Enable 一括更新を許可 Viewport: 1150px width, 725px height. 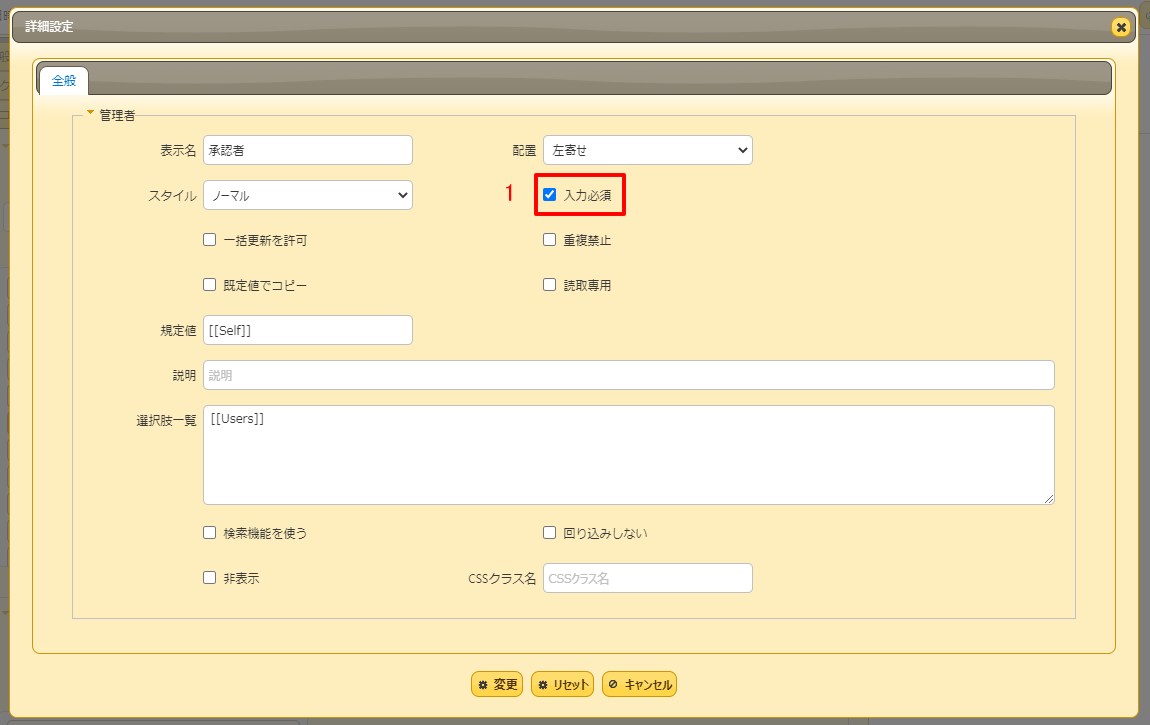point(209,239)
